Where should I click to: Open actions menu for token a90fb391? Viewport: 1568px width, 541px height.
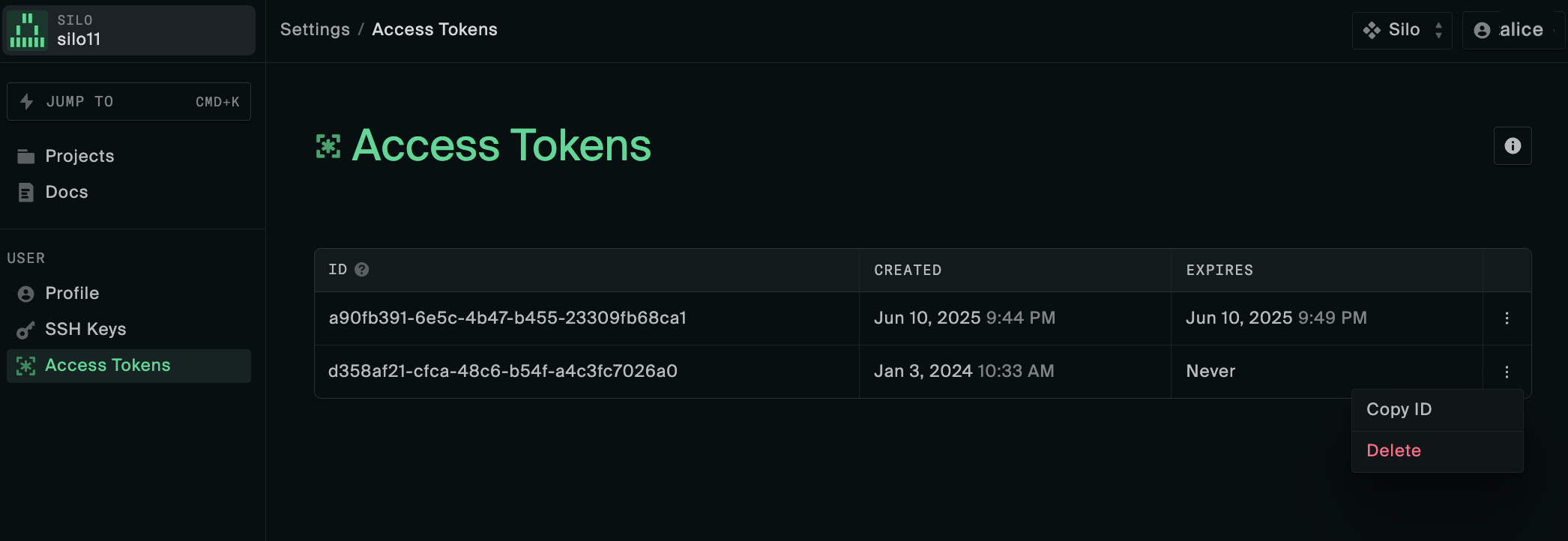tap(1507, 318)
